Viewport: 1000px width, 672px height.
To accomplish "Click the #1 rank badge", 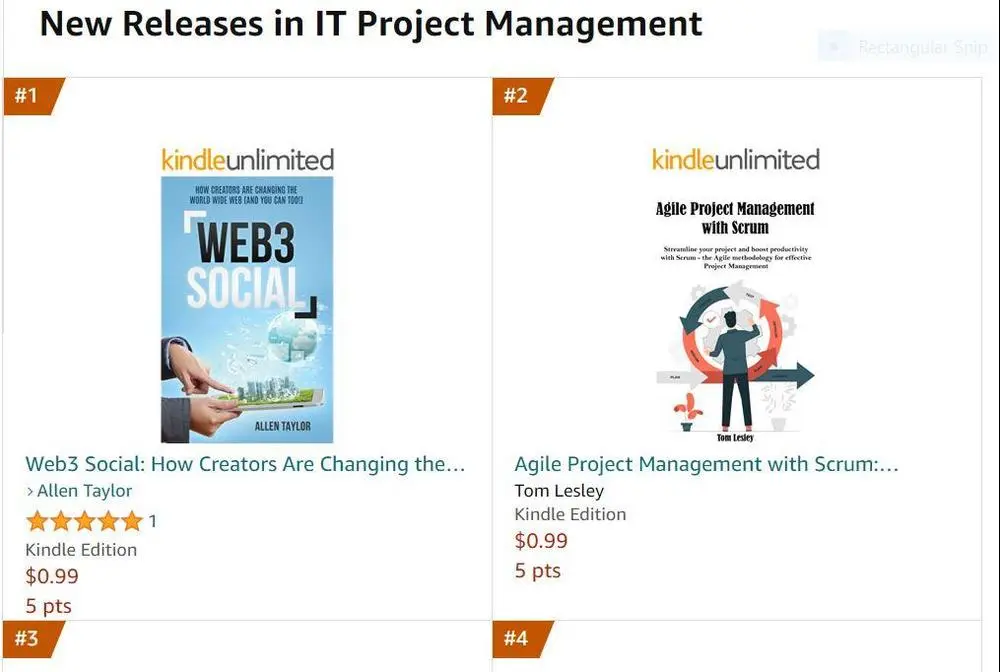I will pos(28,96).
